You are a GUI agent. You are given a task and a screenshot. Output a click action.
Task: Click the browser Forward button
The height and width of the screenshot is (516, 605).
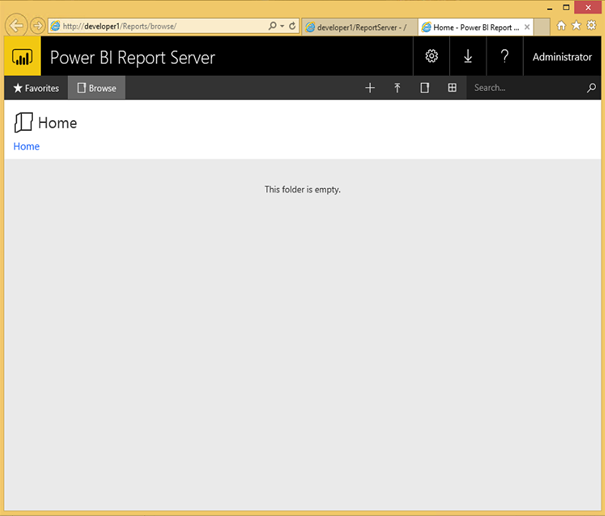pos(37,26)
